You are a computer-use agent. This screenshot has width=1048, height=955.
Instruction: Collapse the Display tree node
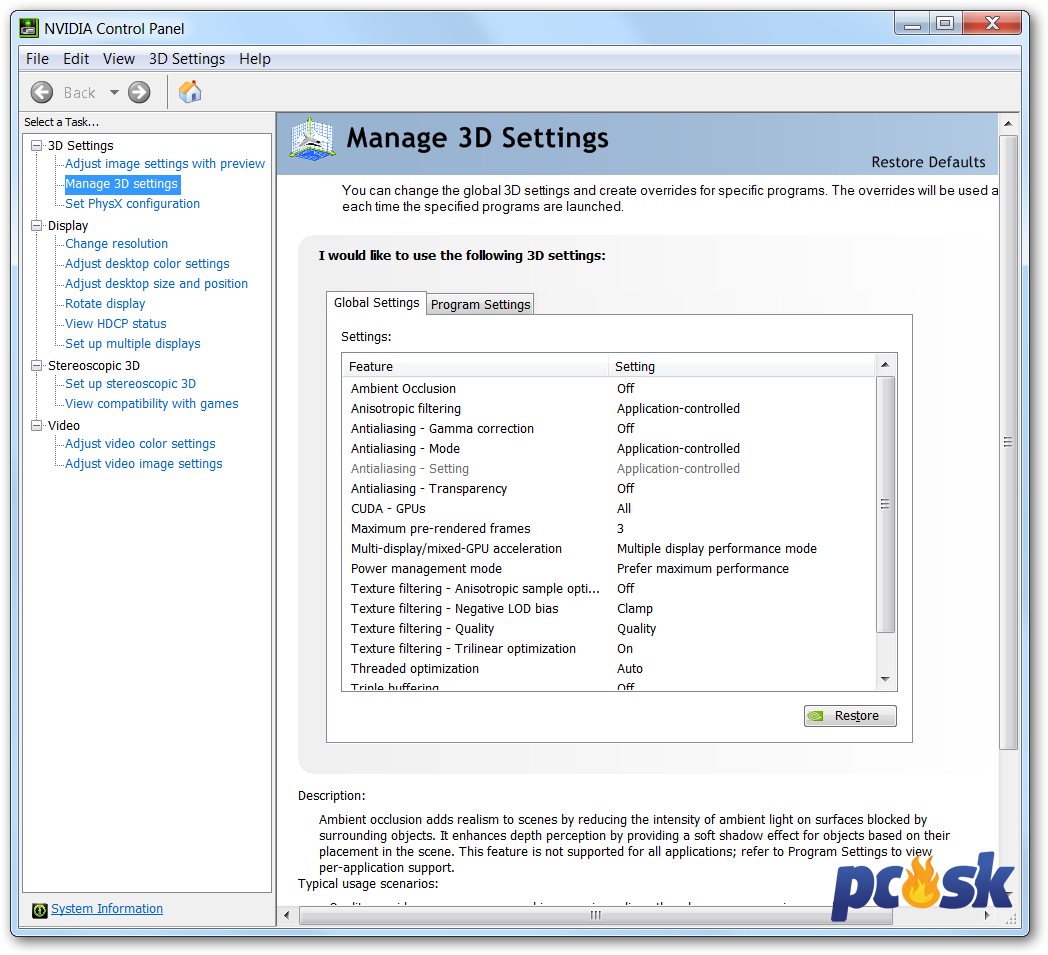pyautogui.click(x=37, y=226)
